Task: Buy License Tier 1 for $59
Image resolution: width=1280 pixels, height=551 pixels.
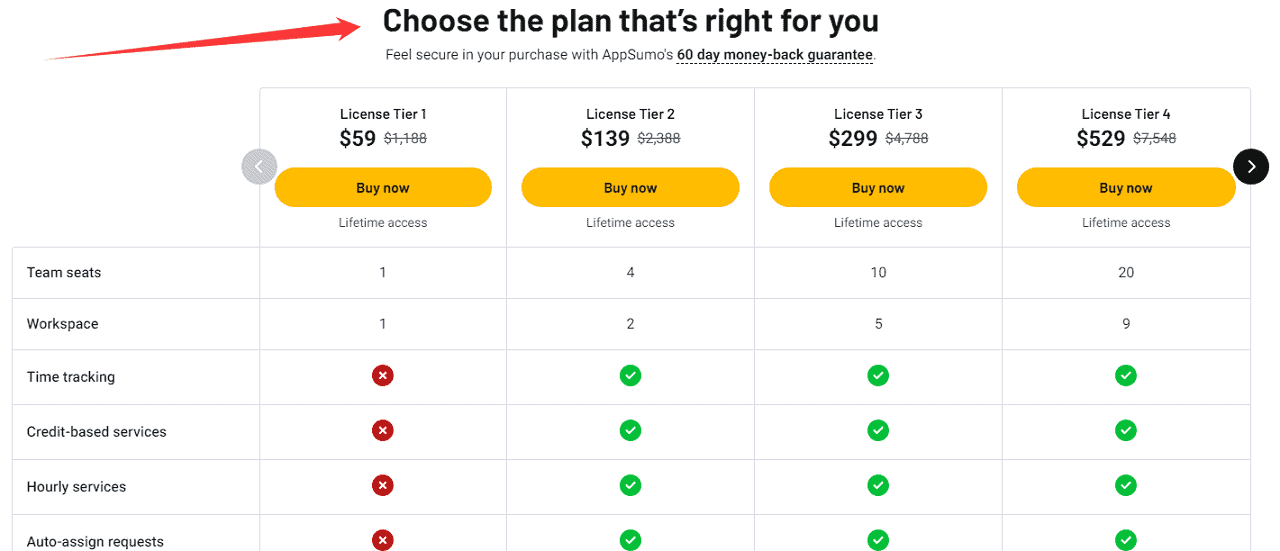Action: [383, 188]
